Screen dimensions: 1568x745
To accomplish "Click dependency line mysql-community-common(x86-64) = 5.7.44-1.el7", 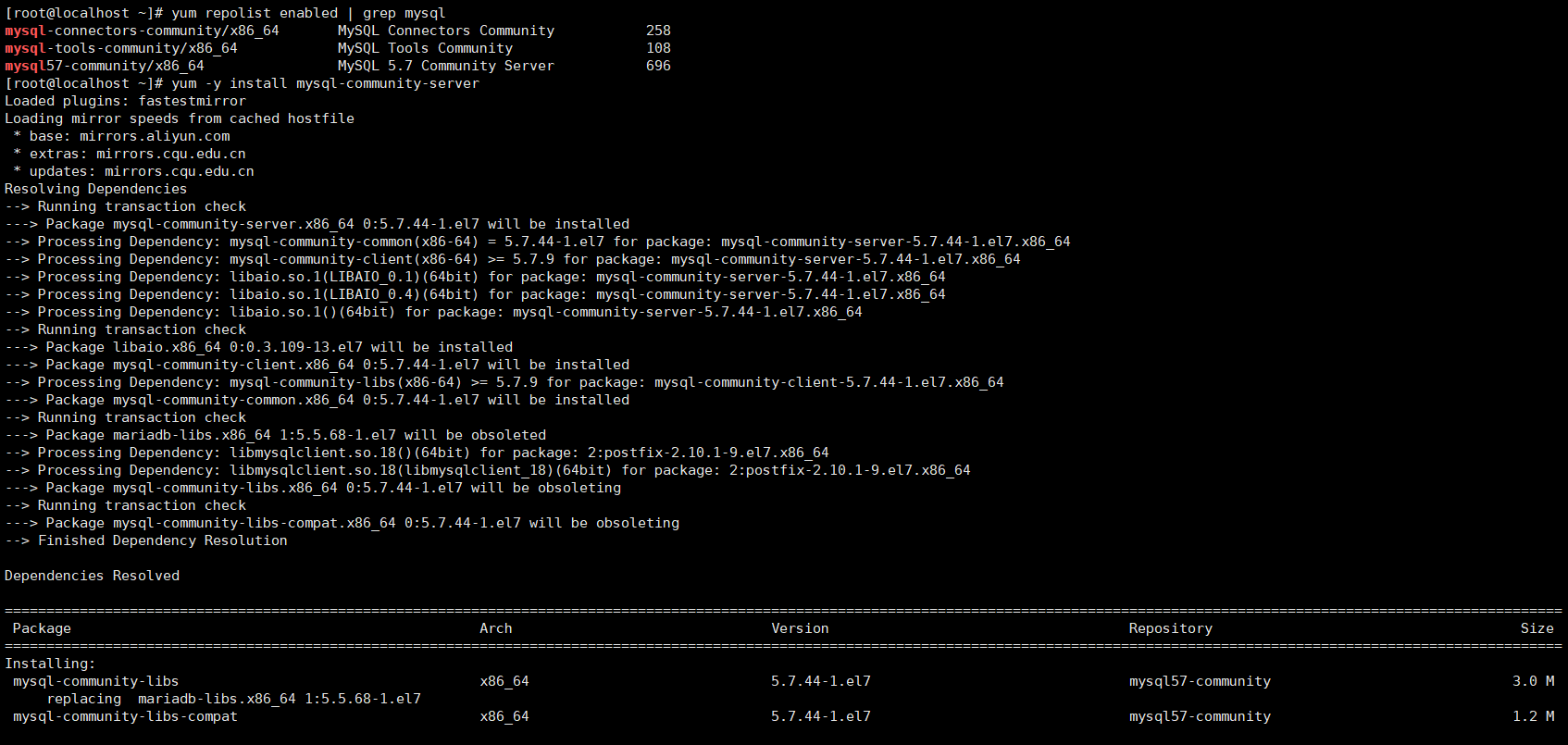I will pyautogui.click(x=538, y=242).
